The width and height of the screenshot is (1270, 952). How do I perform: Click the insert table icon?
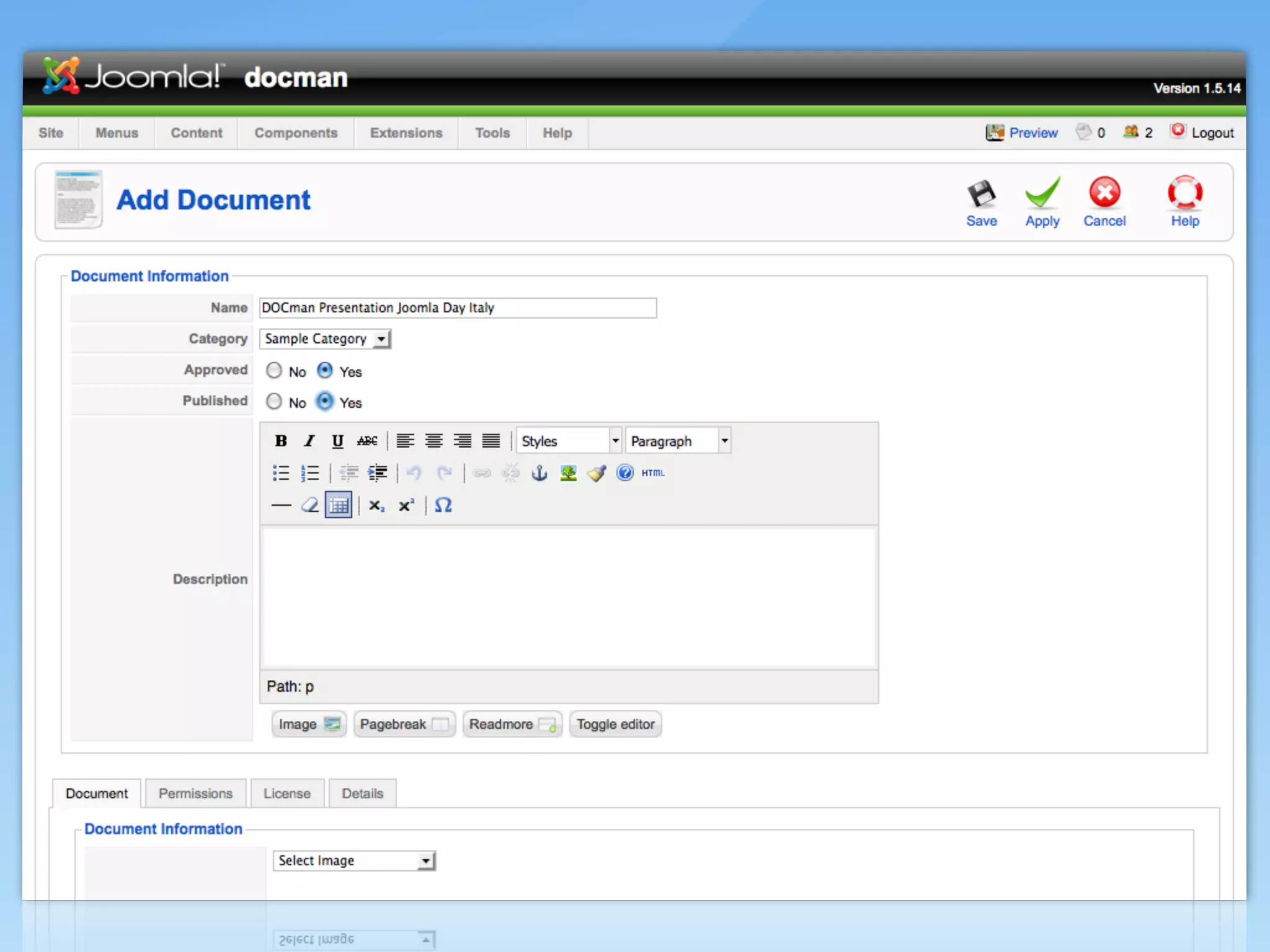click(x=339, y=505)
